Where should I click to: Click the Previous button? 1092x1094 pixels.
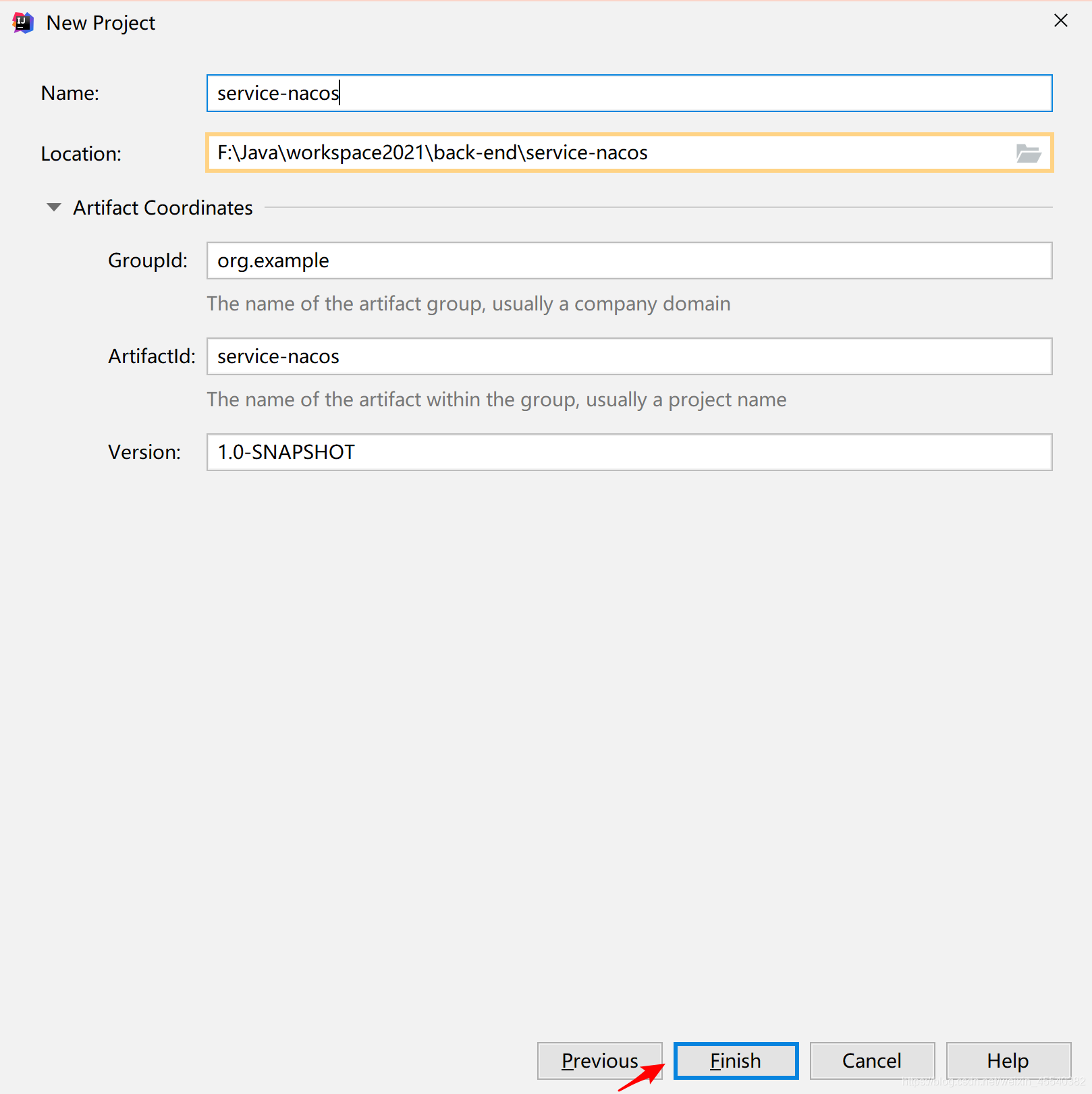click(x=600, y=1060)
